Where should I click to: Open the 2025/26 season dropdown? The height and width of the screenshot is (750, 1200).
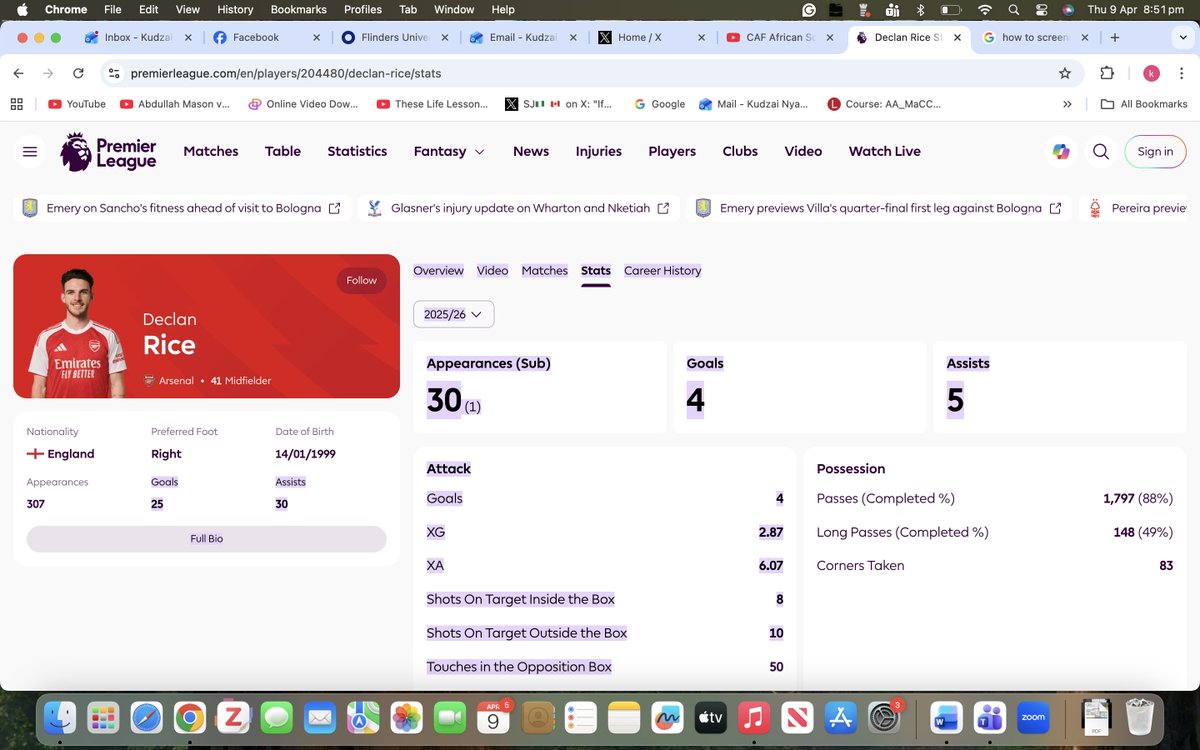(x=454, y=314)
